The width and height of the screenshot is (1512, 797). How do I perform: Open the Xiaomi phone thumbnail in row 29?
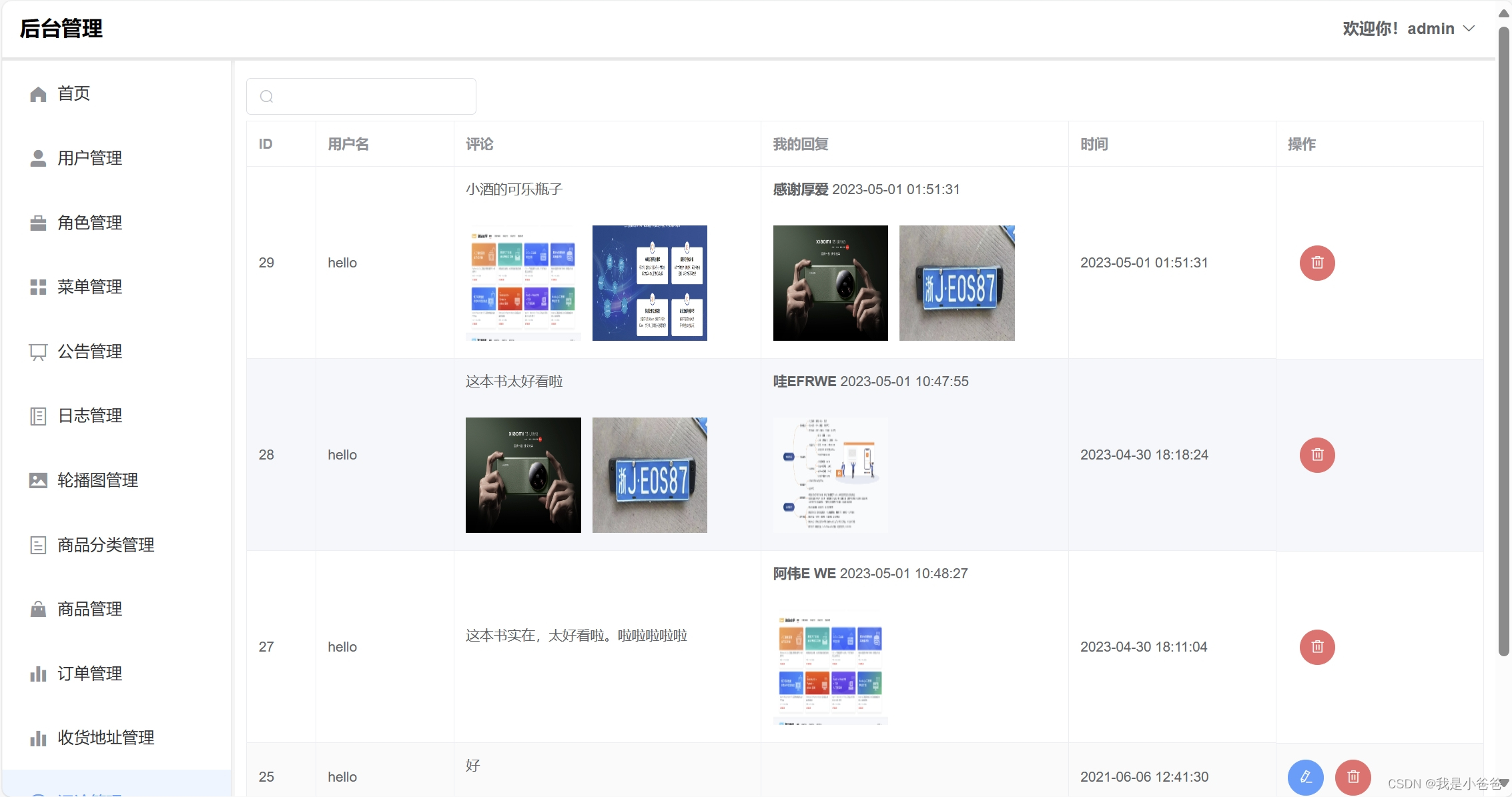[829, 283]
